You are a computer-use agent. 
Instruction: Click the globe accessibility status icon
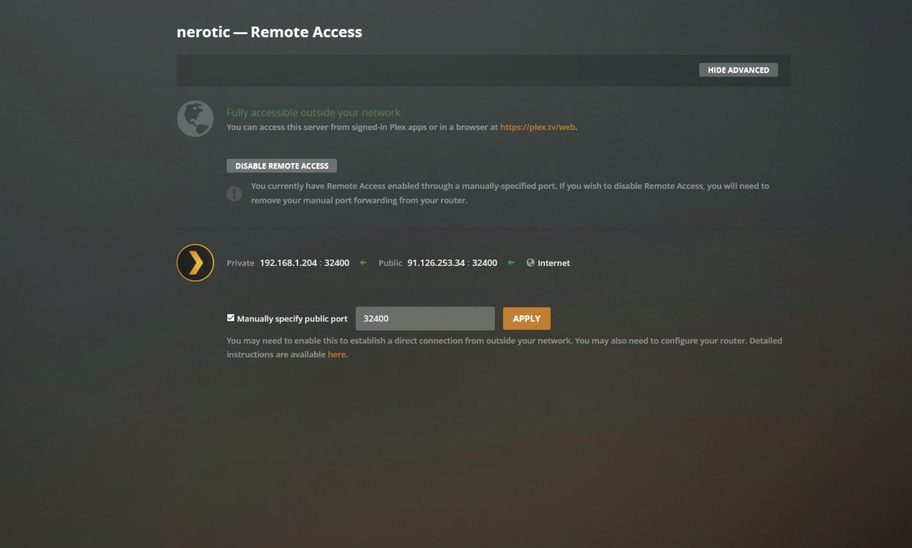pyautogui.click(x=195, y=119)
